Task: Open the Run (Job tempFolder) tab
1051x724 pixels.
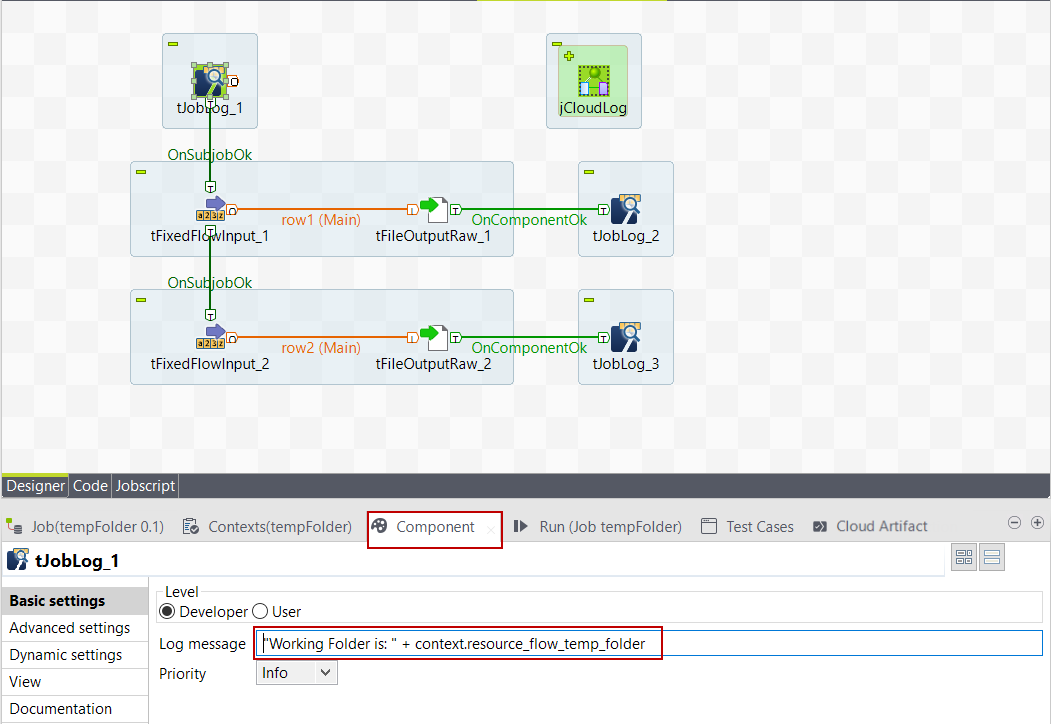Action: [x=598, y=526]
